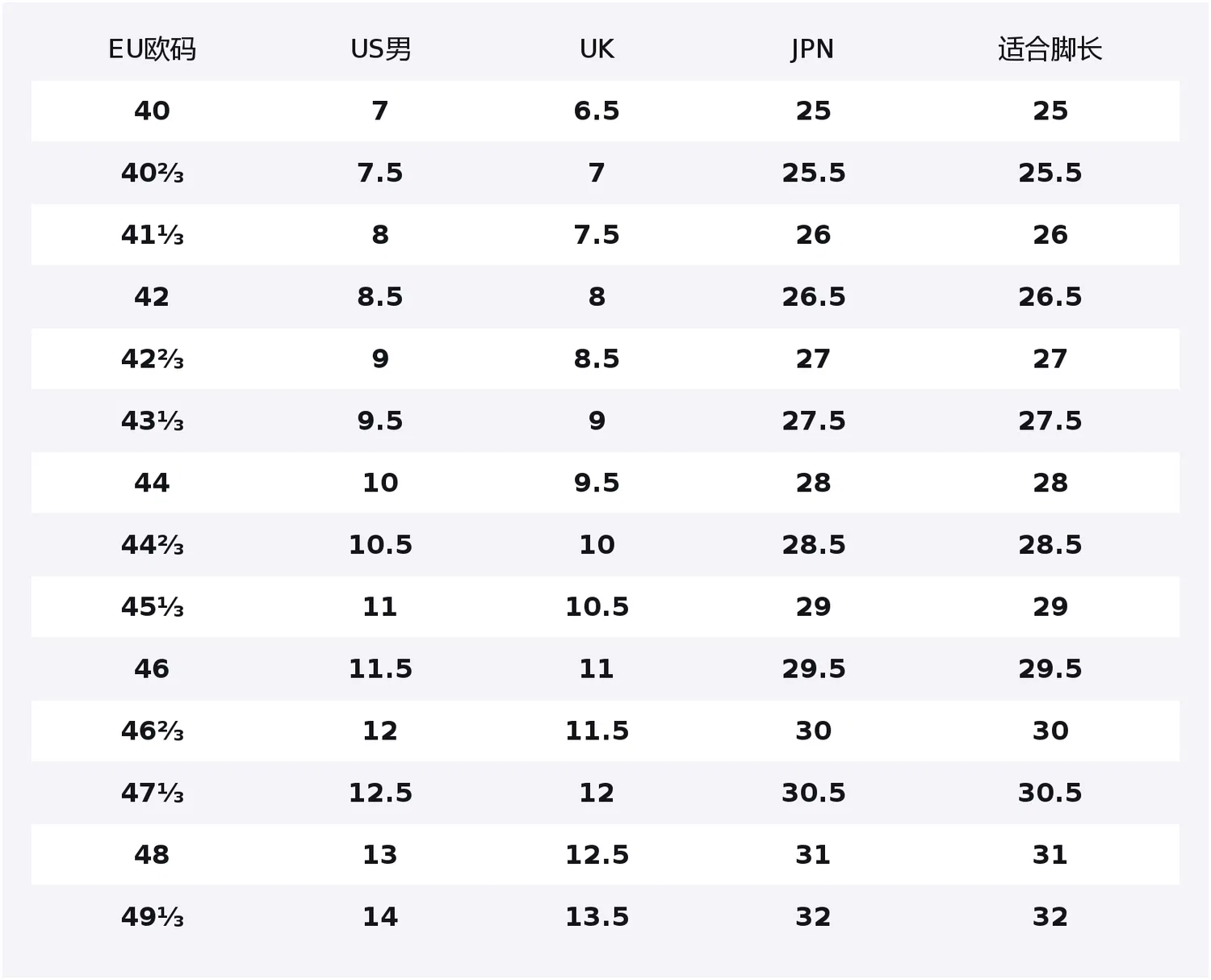Image resolution: width=1211 pixels, height=980 pixels.
Task: Select EU size 42⅔ cell
Action: [152, 359]
